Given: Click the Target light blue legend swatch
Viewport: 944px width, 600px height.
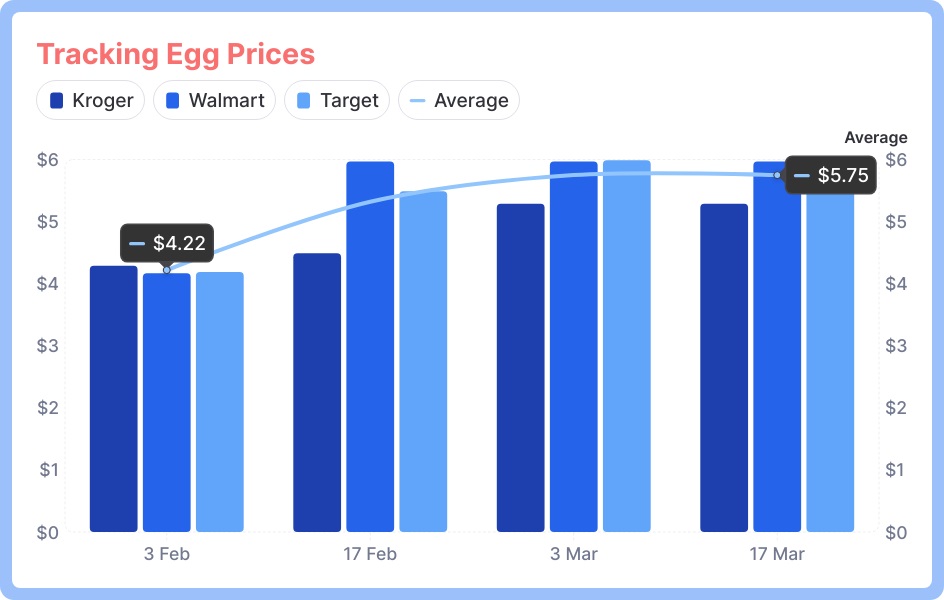Looking at the screenshot, I should pyautogui.click(x=304, y=100).
